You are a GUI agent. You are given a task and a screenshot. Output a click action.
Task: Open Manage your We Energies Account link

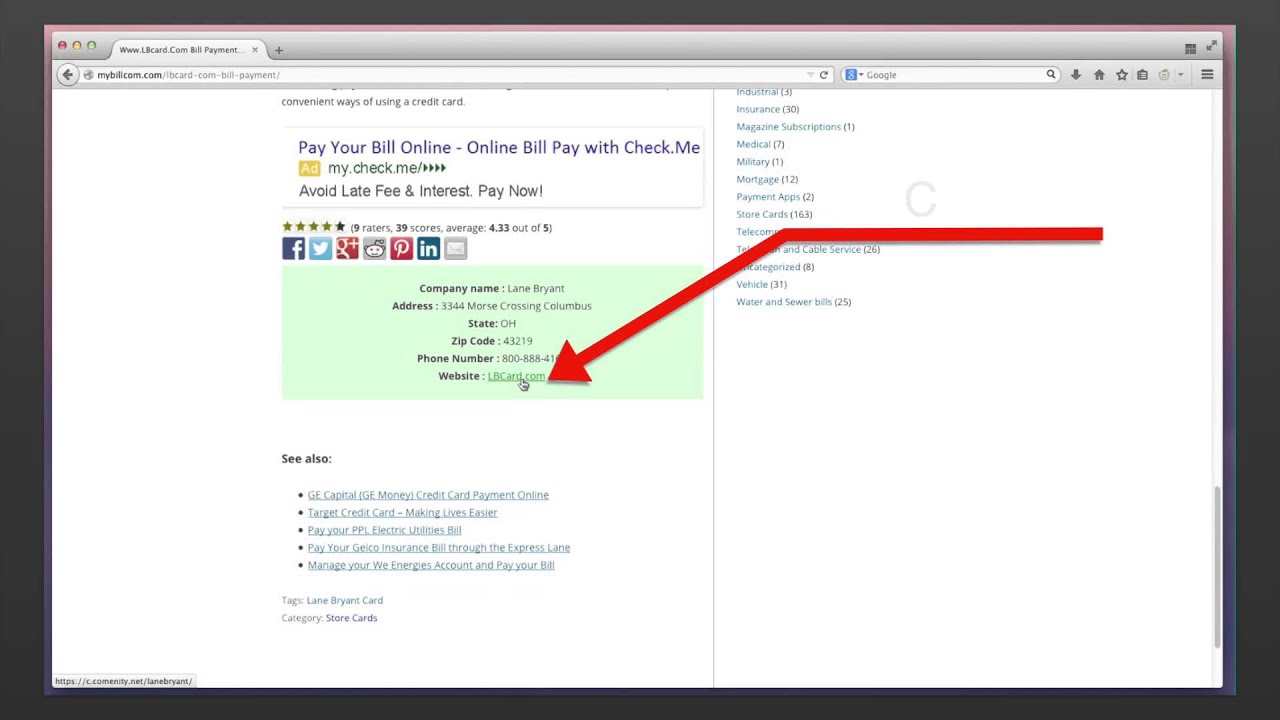coord(431,565)
